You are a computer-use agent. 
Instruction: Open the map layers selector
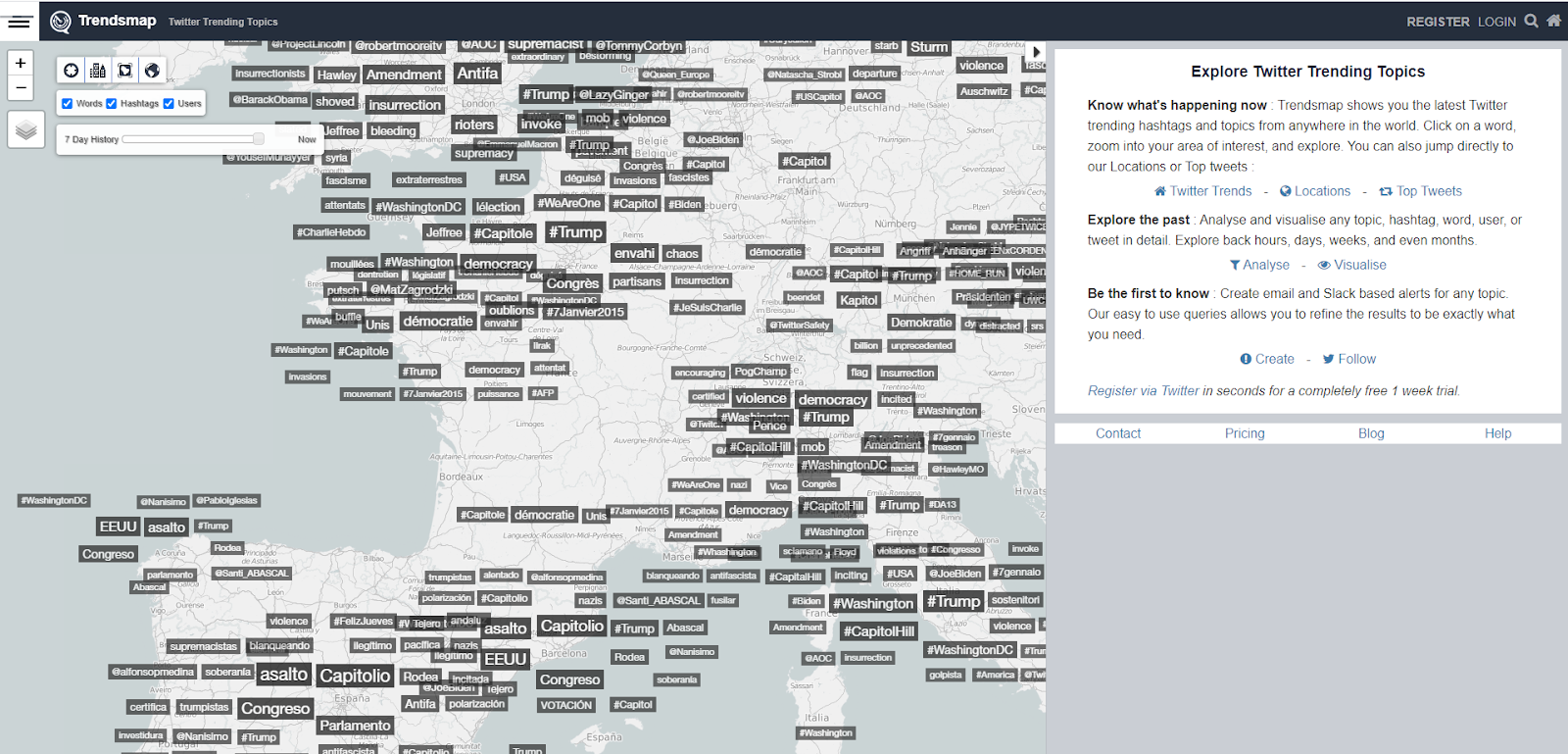click(x=26, y=129)
